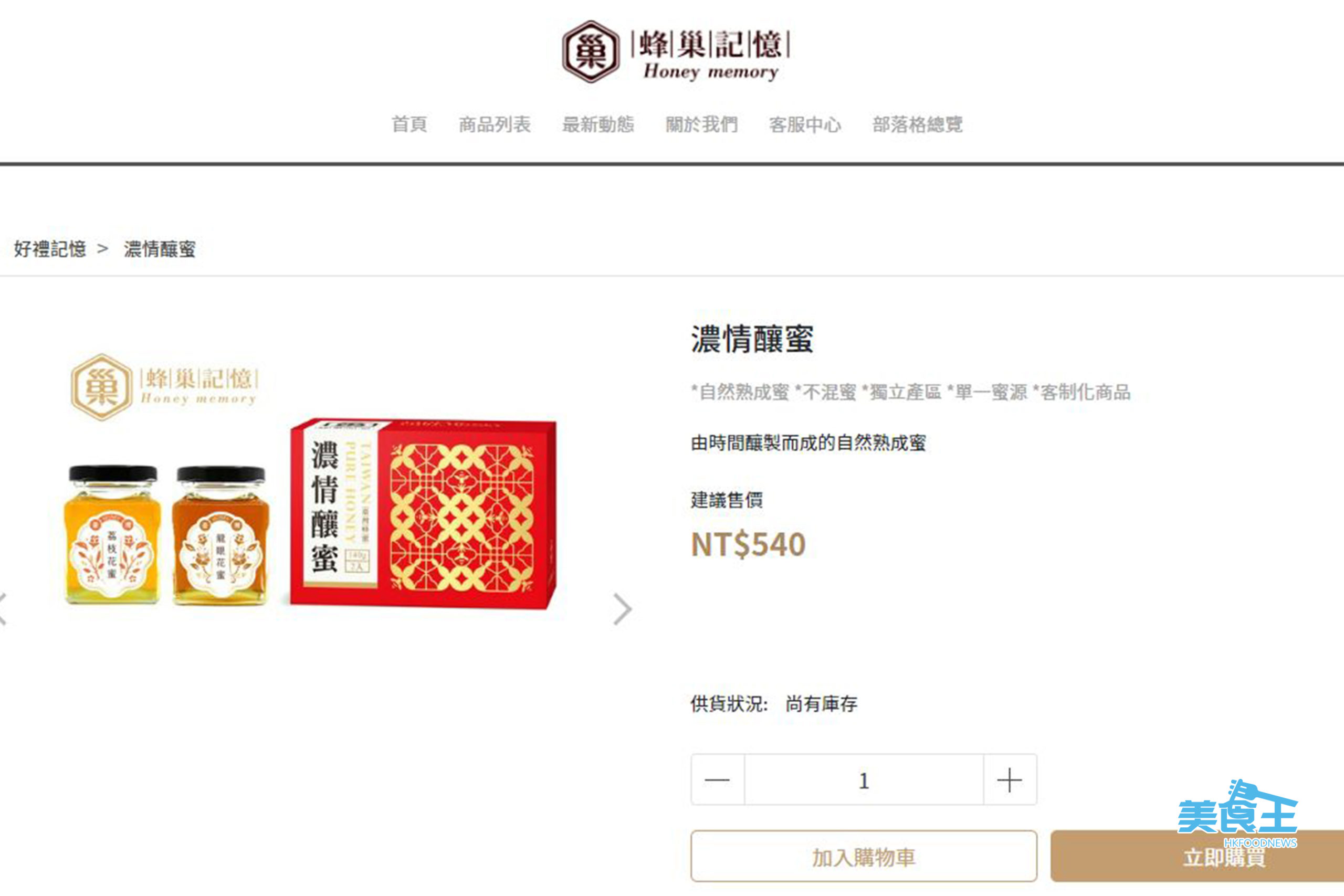The width and height of the screenshot is (1344, 896).
Task: Click the red gift box product image
Action: tap(423, 513)
